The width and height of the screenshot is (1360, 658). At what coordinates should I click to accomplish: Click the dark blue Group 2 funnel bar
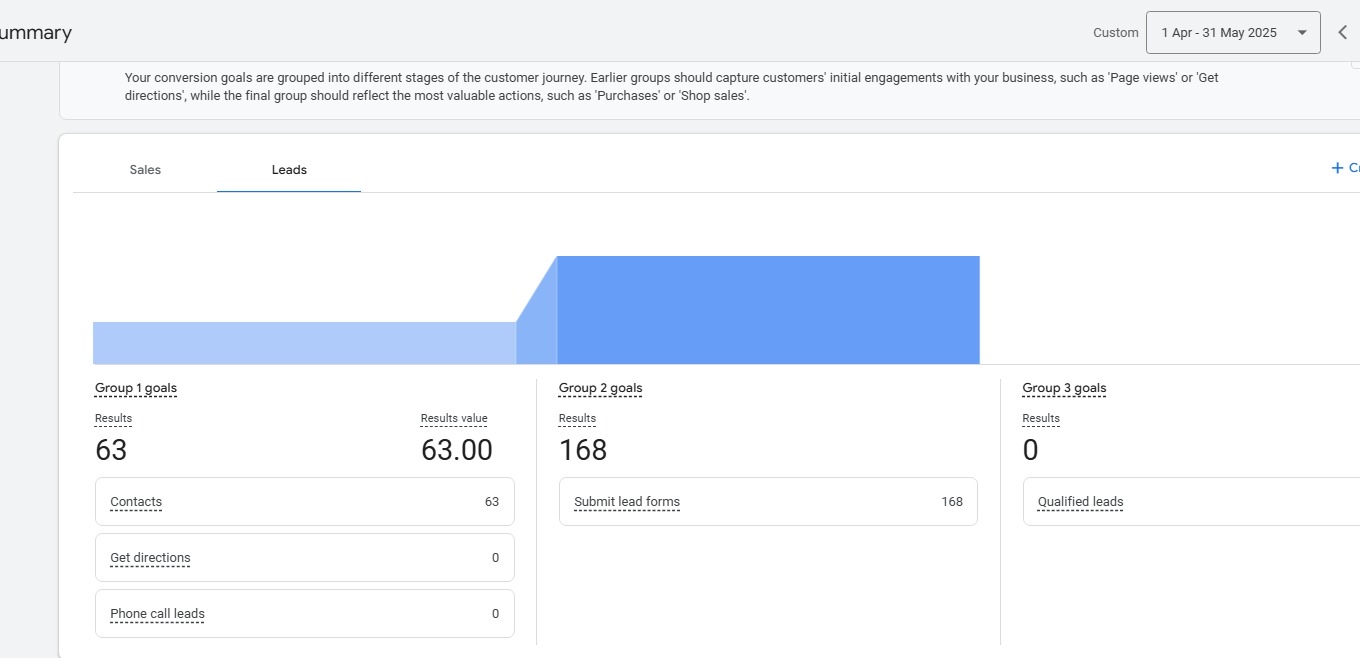768,310
